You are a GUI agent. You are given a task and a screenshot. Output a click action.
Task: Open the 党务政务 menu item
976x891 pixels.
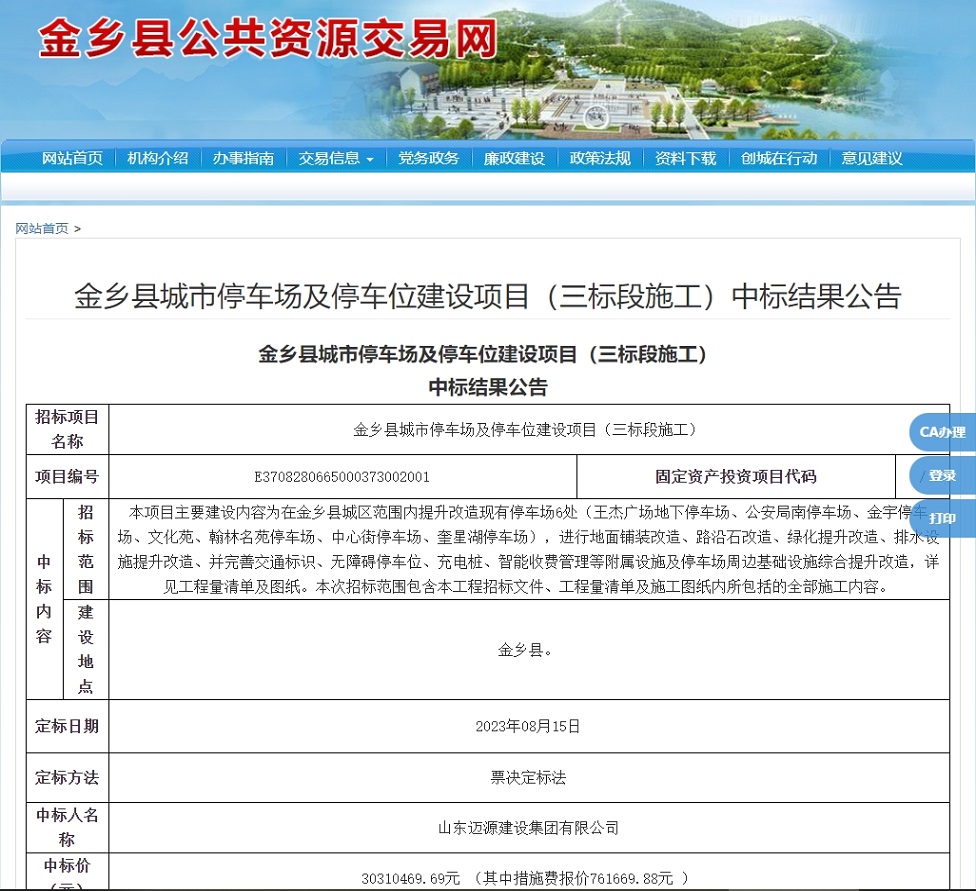[x=428, y=159]
